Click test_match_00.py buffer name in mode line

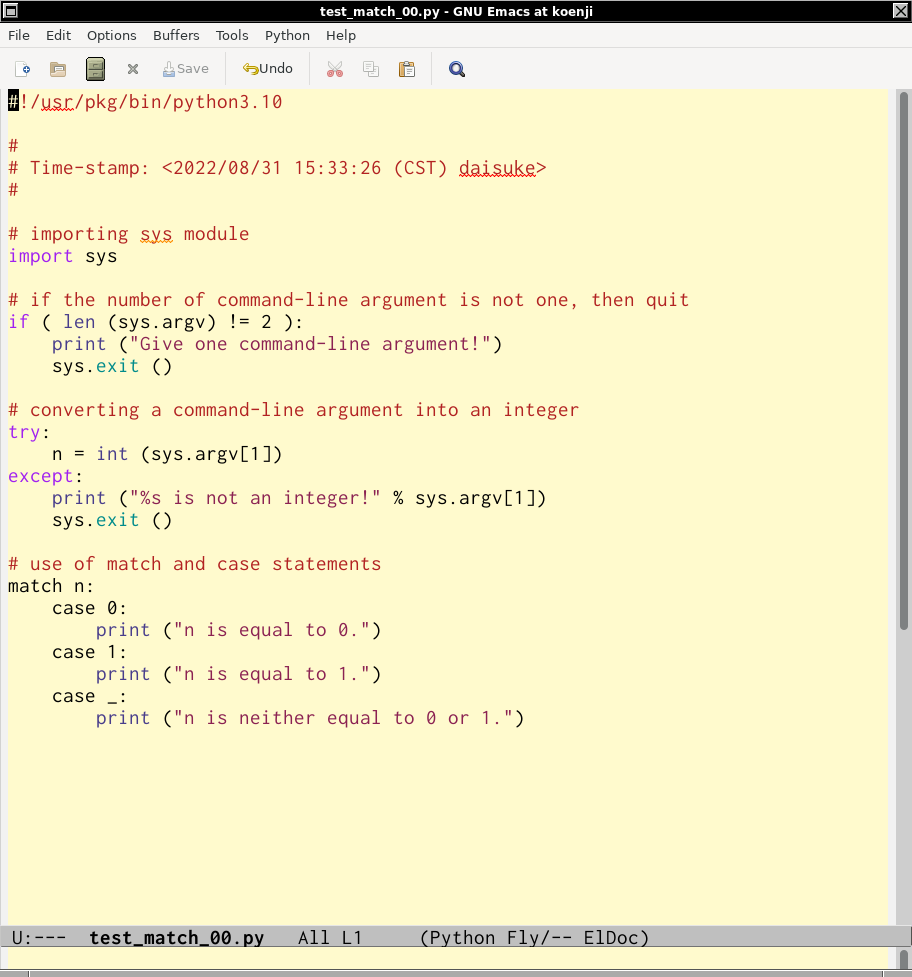click(x=177, y=938)
